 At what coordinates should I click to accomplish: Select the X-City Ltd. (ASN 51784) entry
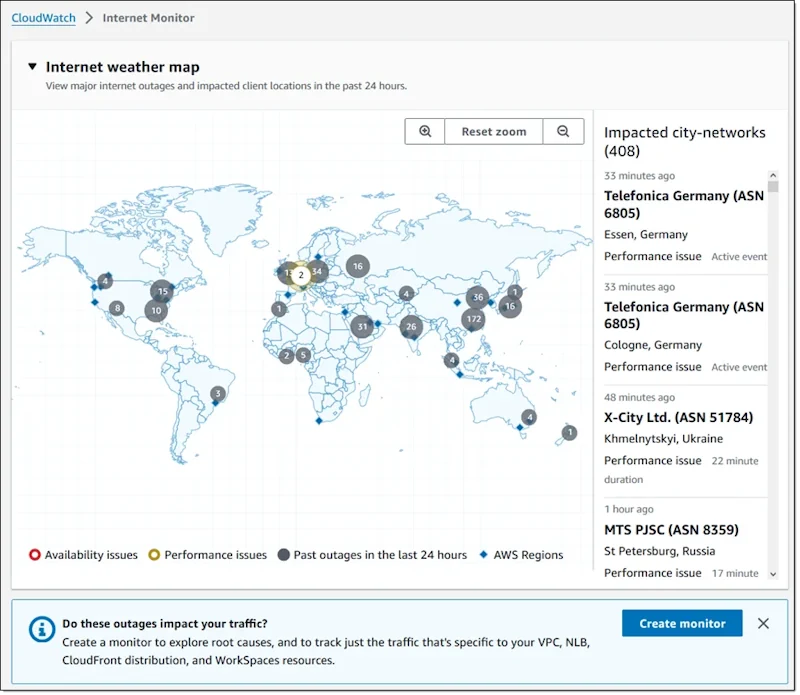click(686, 440)
